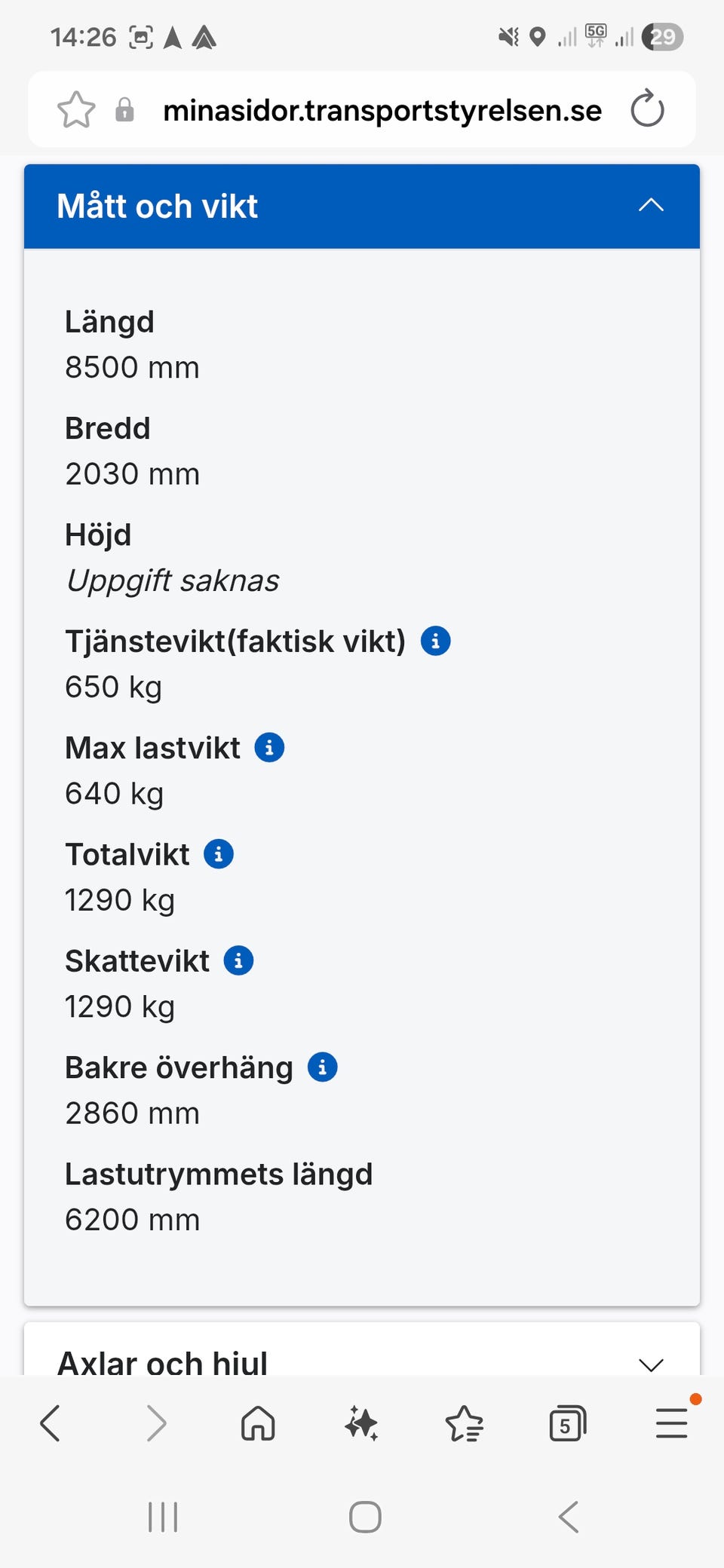Collapse the Mått och vikt section
The image size is (724, 1568).
pyautogui.click(x=651, y=205)
